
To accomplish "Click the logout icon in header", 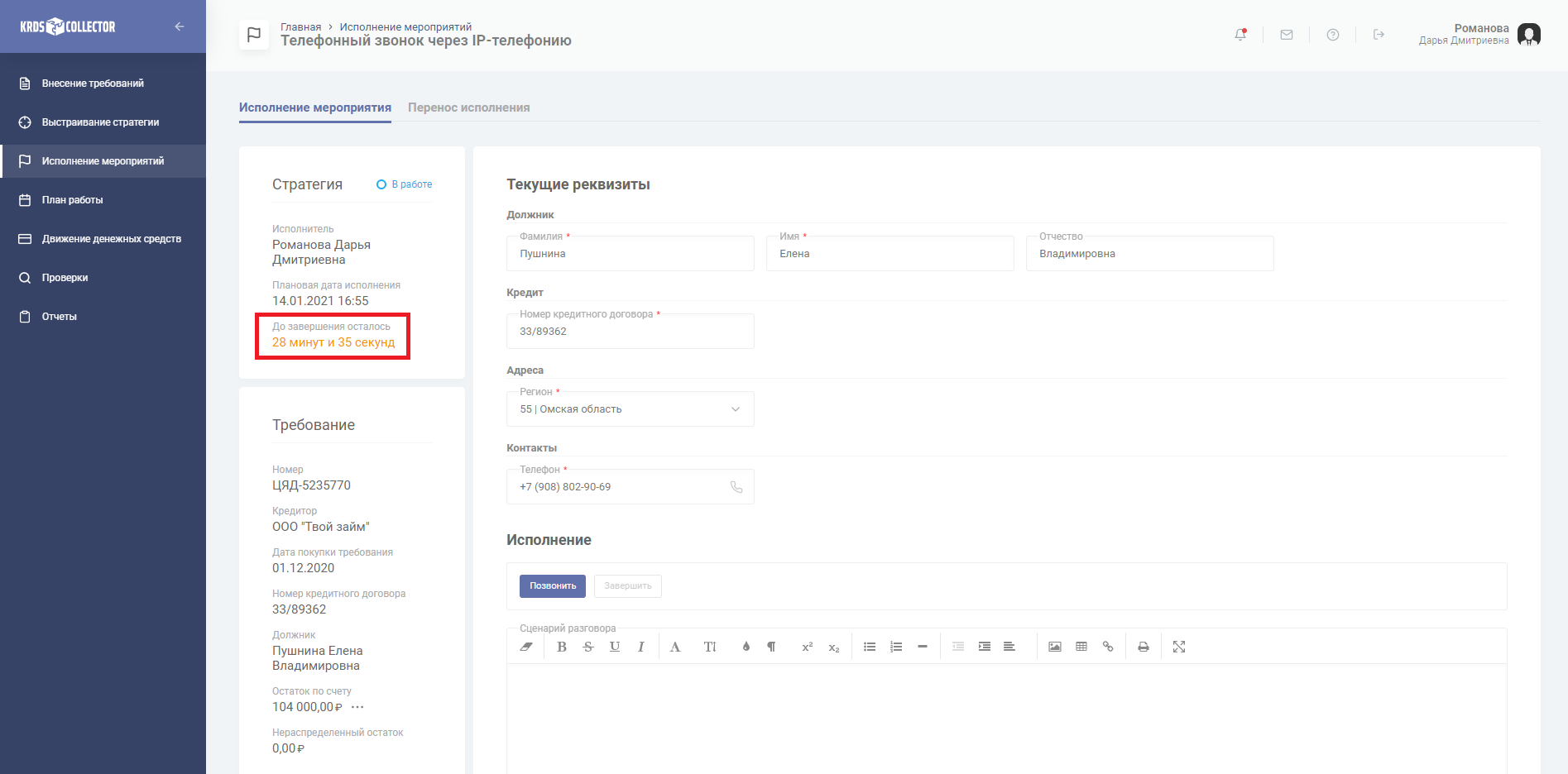I will click(x=1379, y=35).
